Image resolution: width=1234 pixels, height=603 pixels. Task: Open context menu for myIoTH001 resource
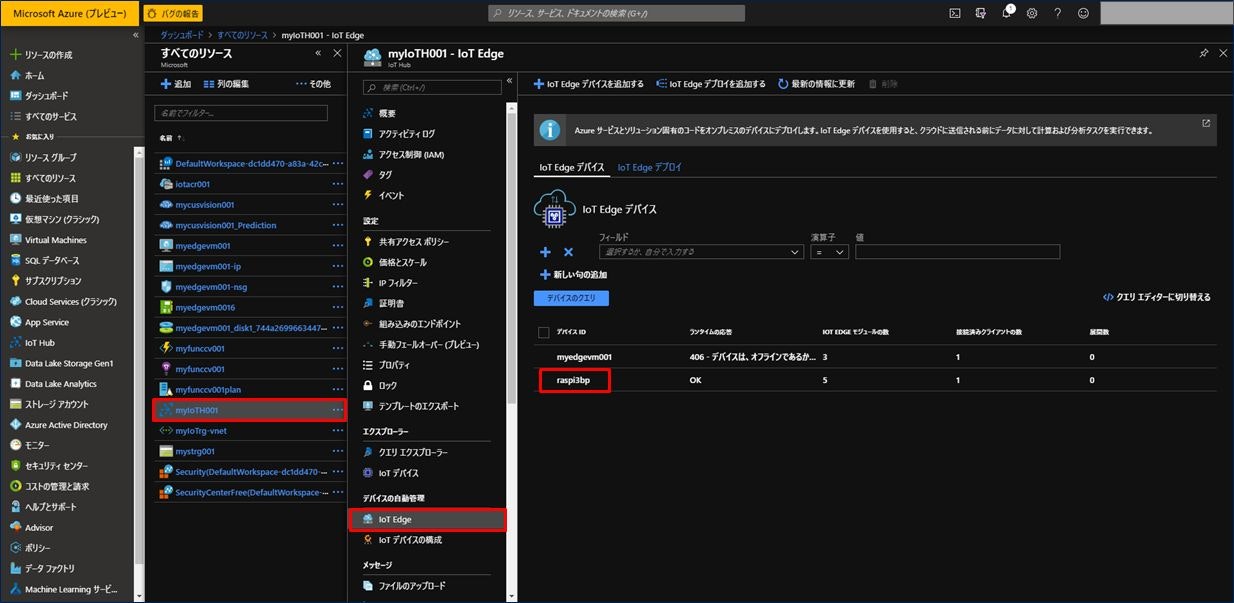coord(337,410)
